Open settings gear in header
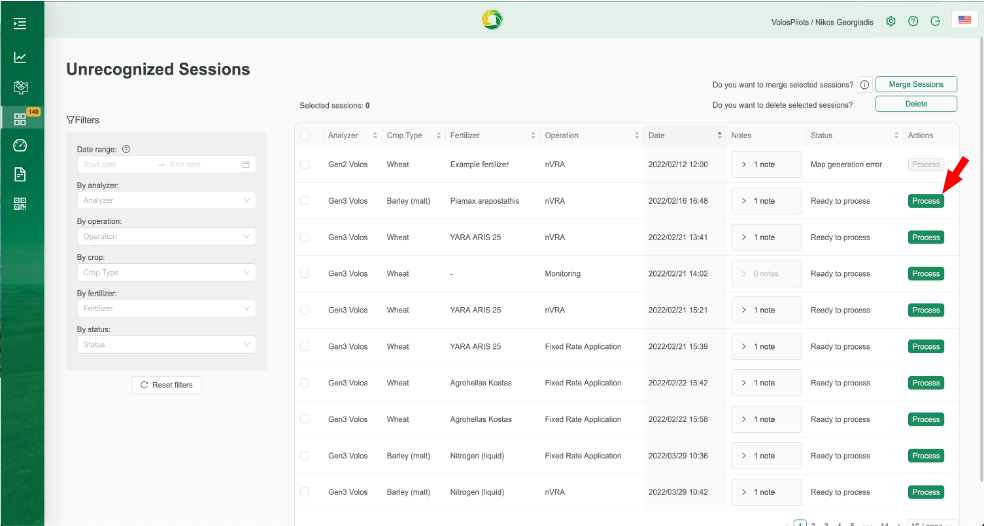This screenshot has width=984, height=526. click(890, 21)
